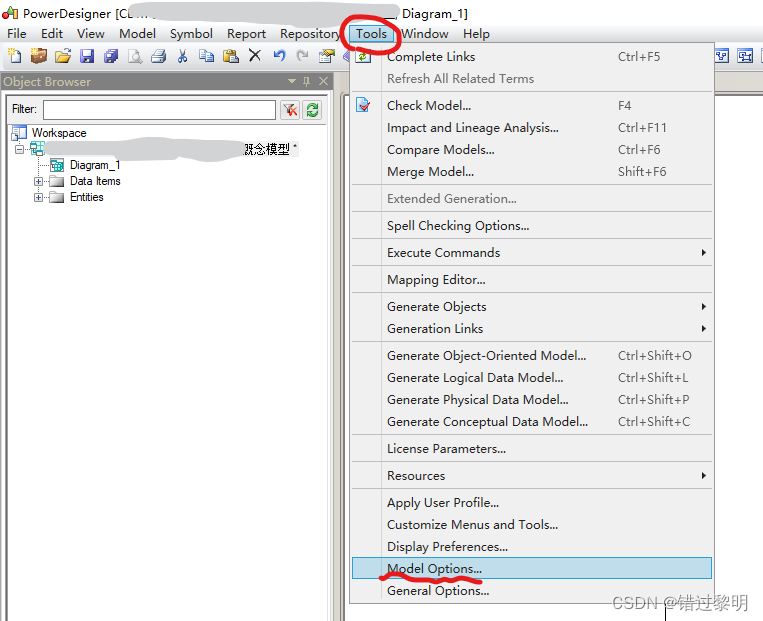Select Merge Model...
This screenshot has width=763, height=621.
(532, 171)
